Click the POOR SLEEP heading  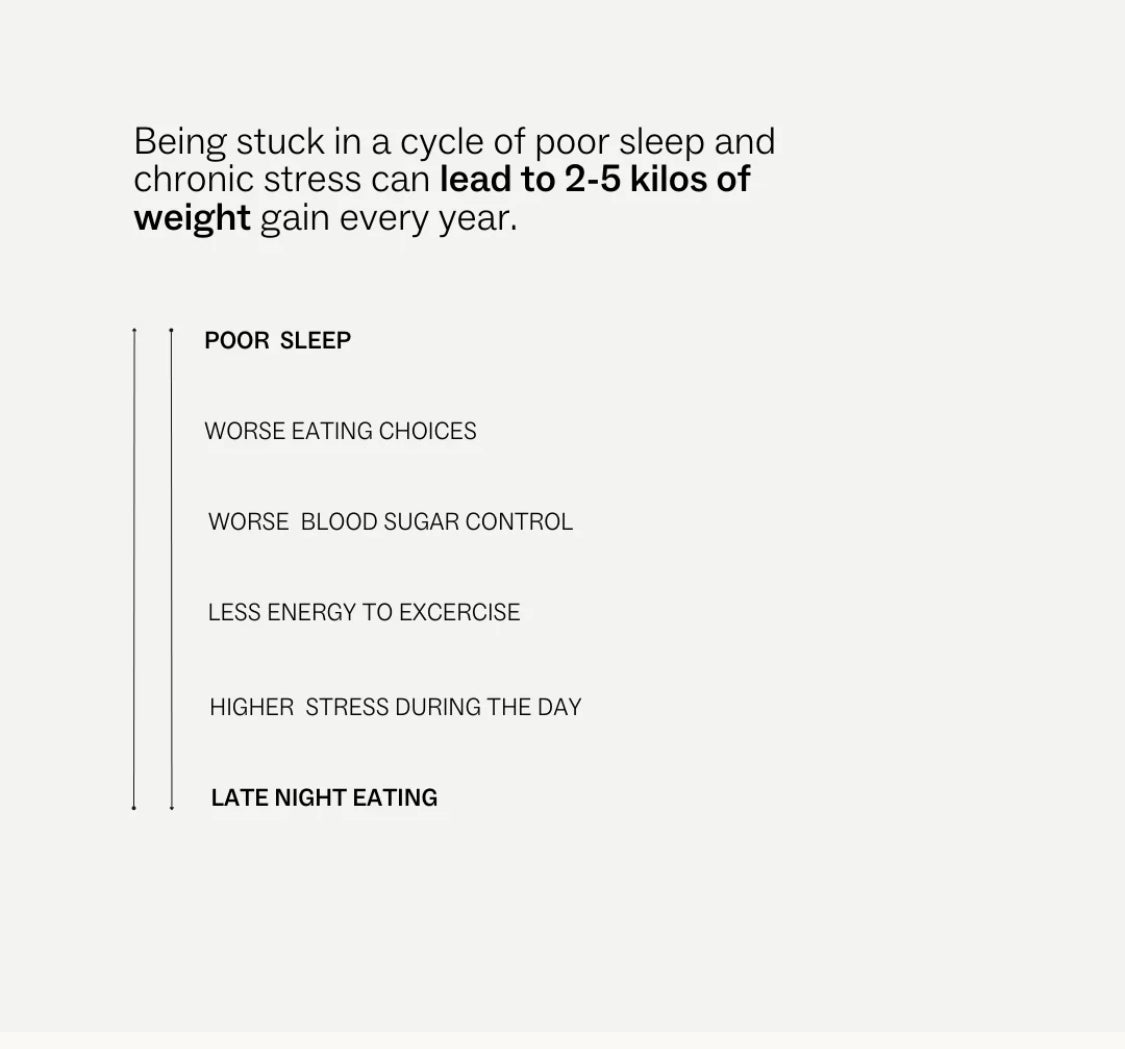277,341
